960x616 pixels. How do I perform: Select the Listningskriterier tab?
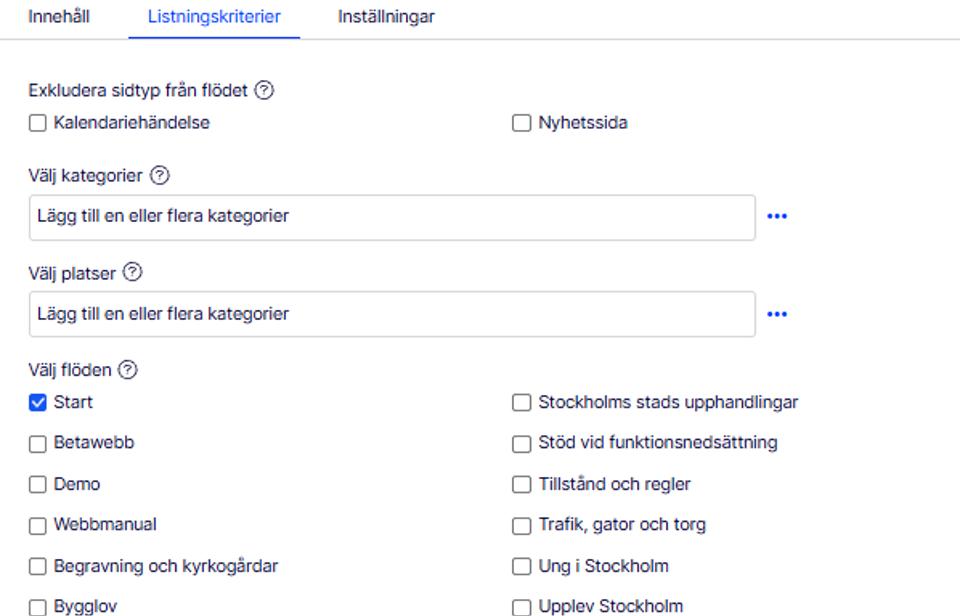click(214, 17)
